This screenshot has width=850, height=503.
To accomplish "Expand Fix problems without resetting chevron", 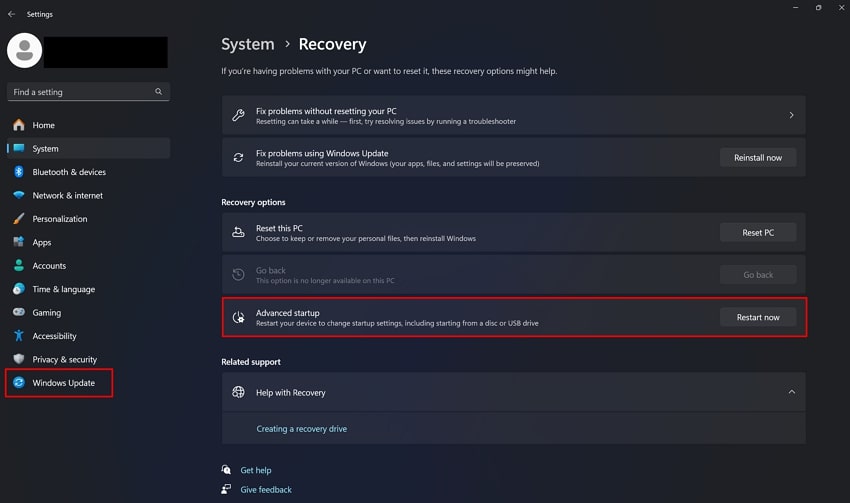I will point(791,115).
